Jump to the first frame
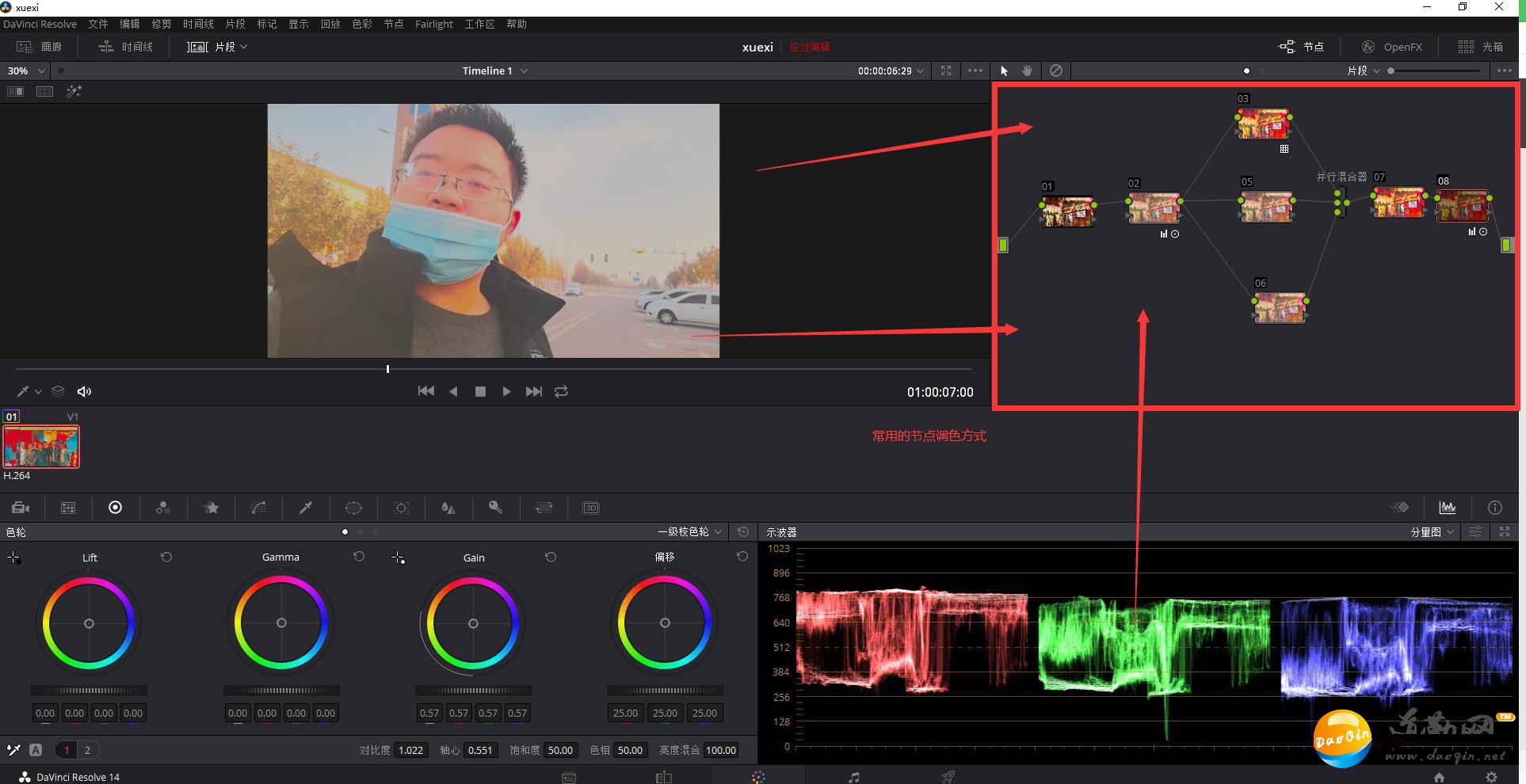Viewport: 1526px width, 784px height. point(425,391)
